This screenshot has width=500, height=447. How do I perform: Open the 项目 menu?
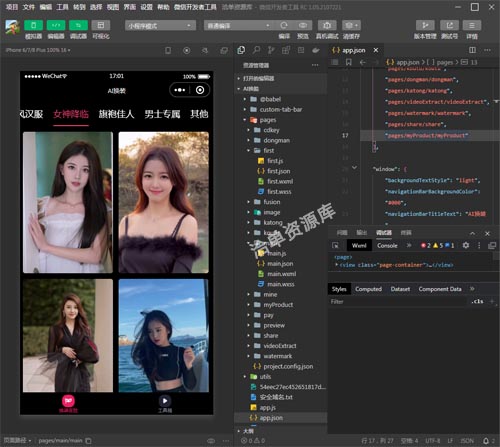point(12,7)
